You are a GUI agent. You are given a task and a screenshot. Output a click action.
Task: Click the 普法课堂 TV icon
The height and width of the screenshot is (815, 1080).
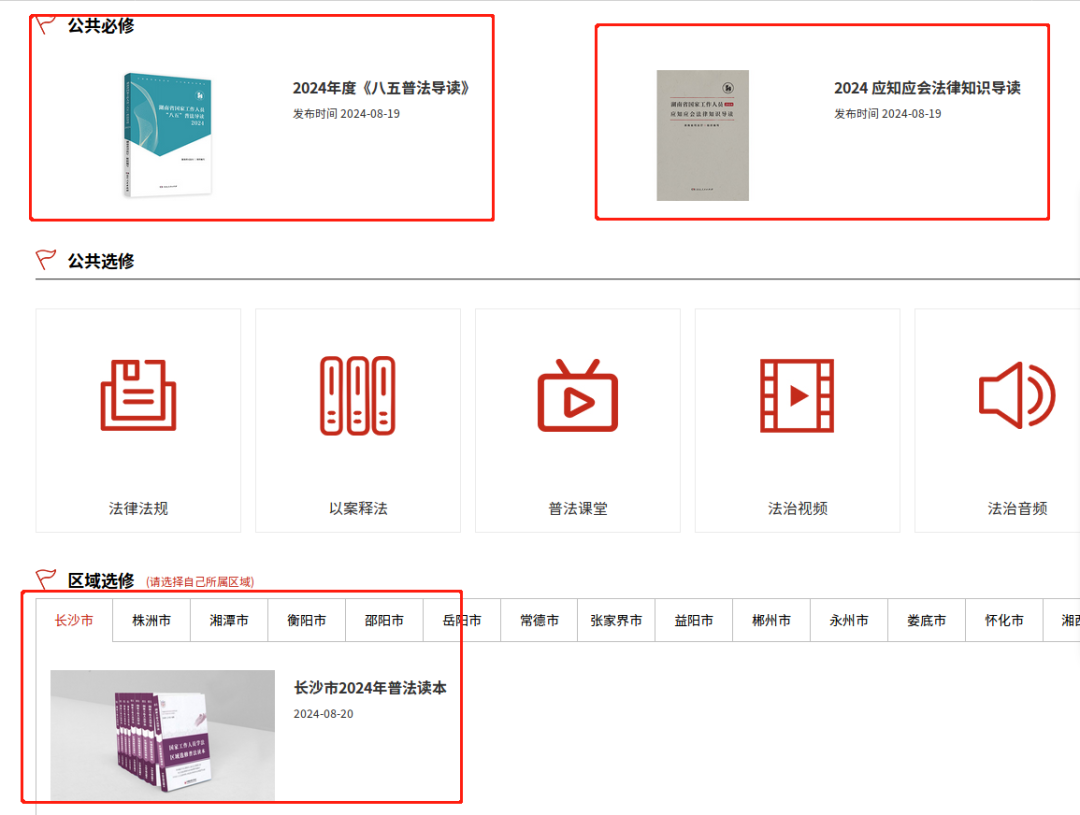click(x=577, y=395)
